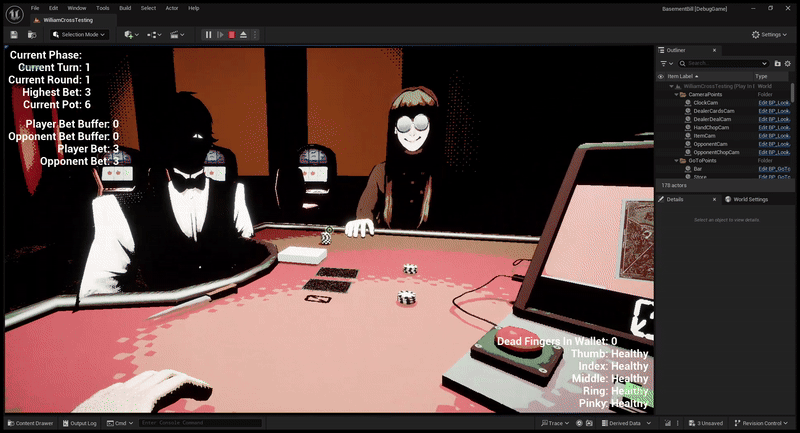Select the DealerDealCam actor
Image resolution: width=800 pixels, height=433 pixels.
tap(712, 119)
